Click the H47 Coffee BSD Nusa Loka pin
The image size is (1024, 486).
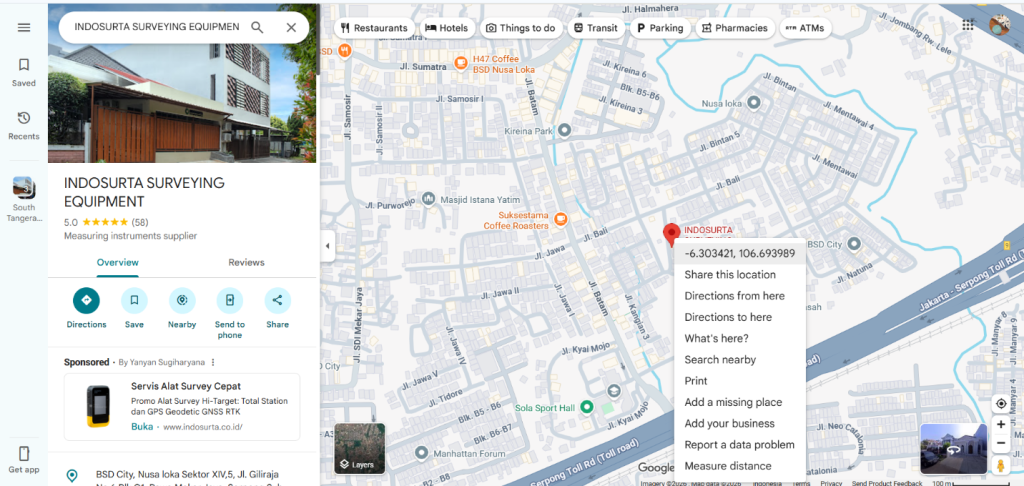point(462,63)
